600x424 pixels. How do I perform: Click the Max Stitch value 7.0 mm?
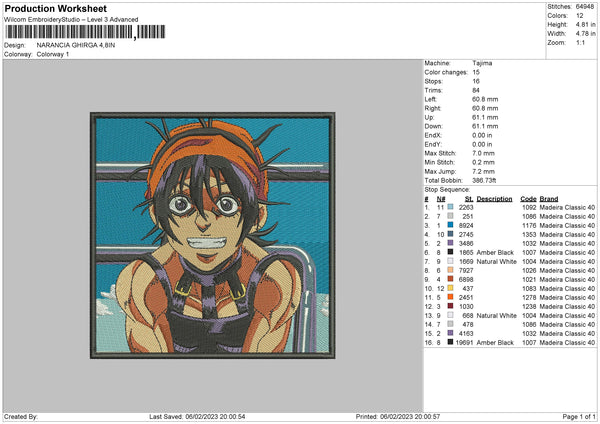(483, 153)
